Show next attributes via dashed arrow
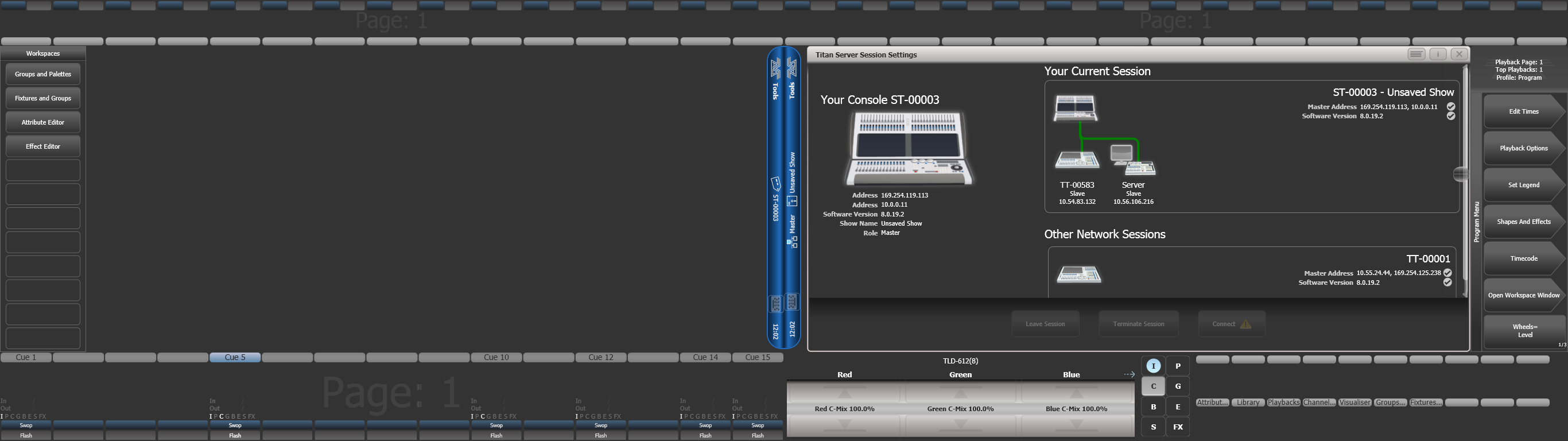Screen dimensions: 1568x441 [1129, 374]
